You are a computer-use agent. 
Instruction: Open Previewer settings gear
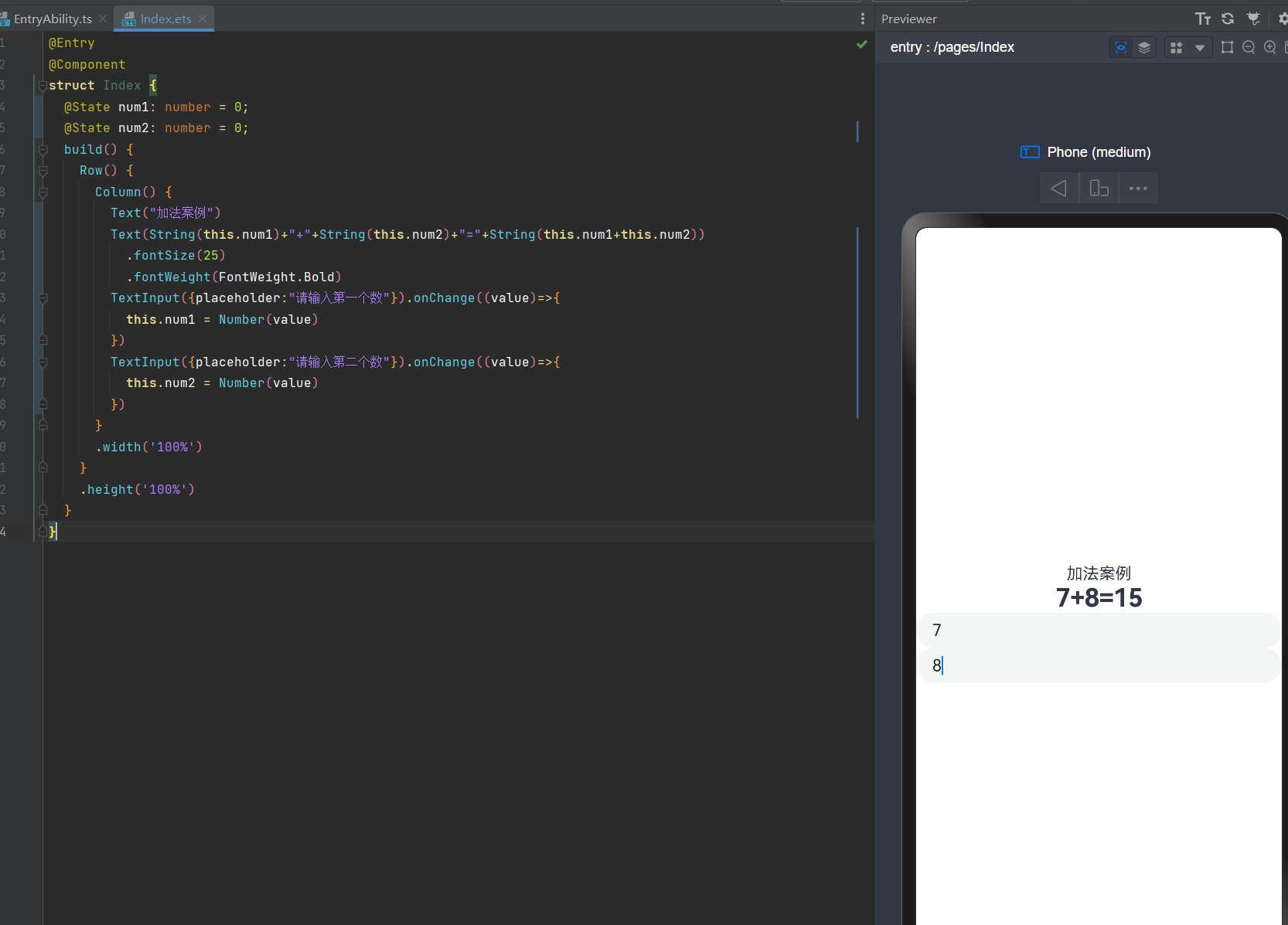[x=1283, y=19]
